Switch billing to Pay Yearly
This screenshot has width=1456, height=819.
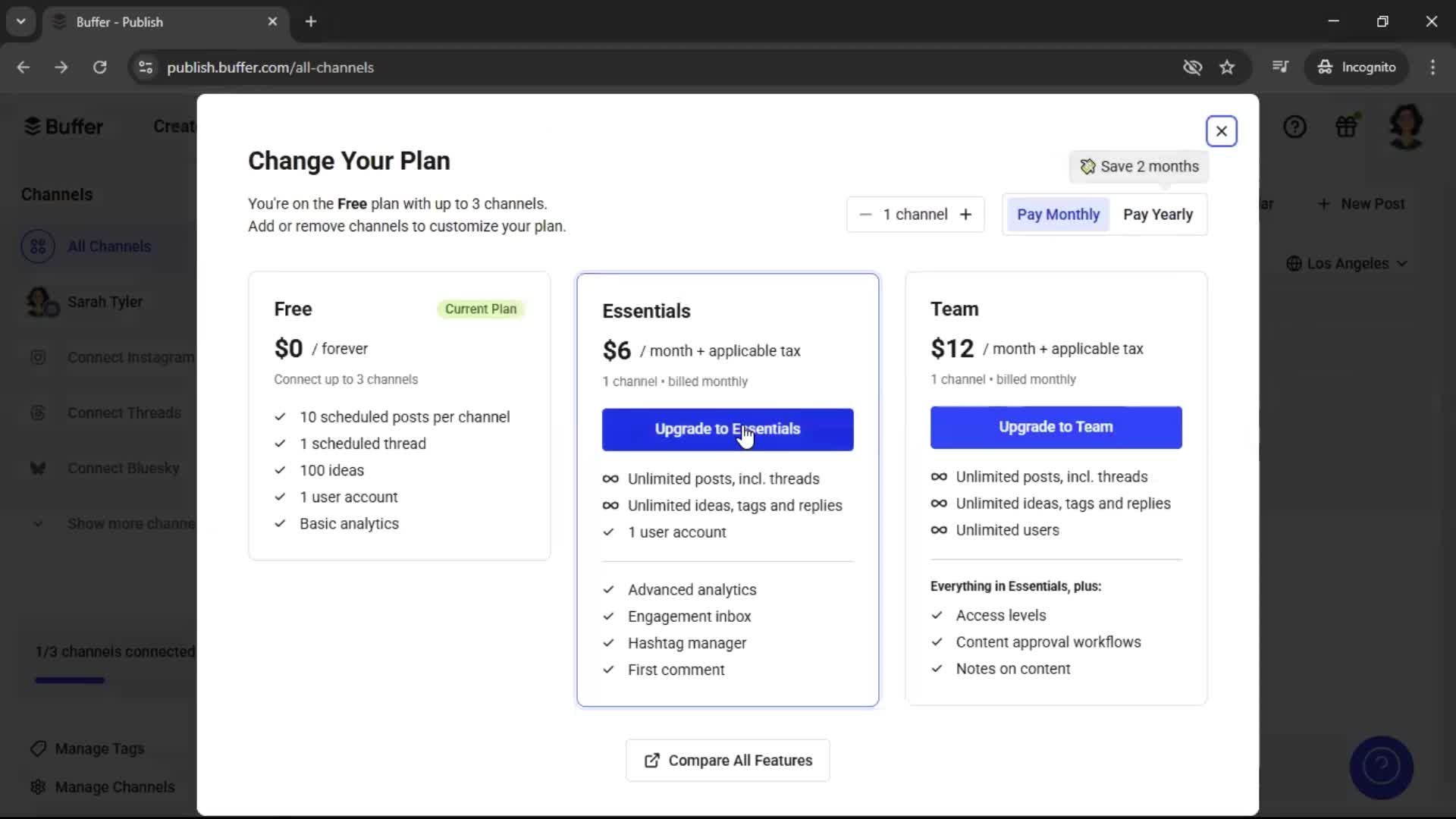pos(1158,215)
